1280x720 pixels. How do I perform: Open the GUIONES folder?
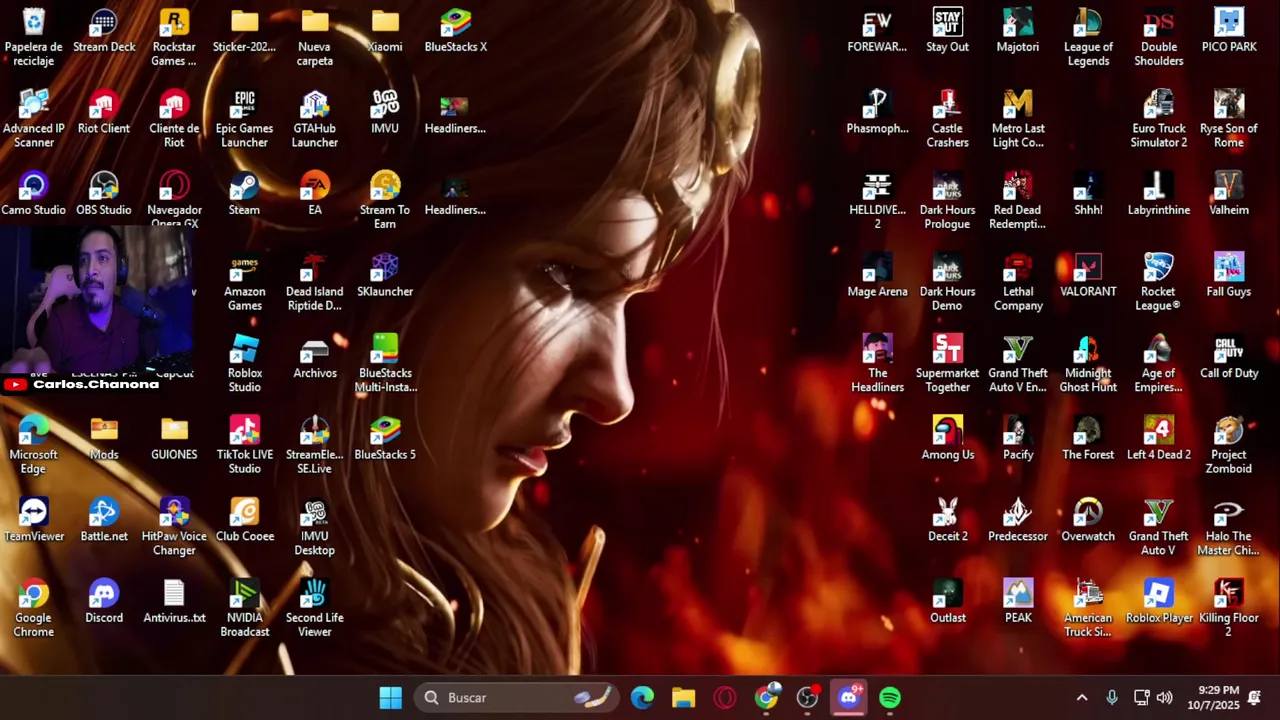point(174,438)
